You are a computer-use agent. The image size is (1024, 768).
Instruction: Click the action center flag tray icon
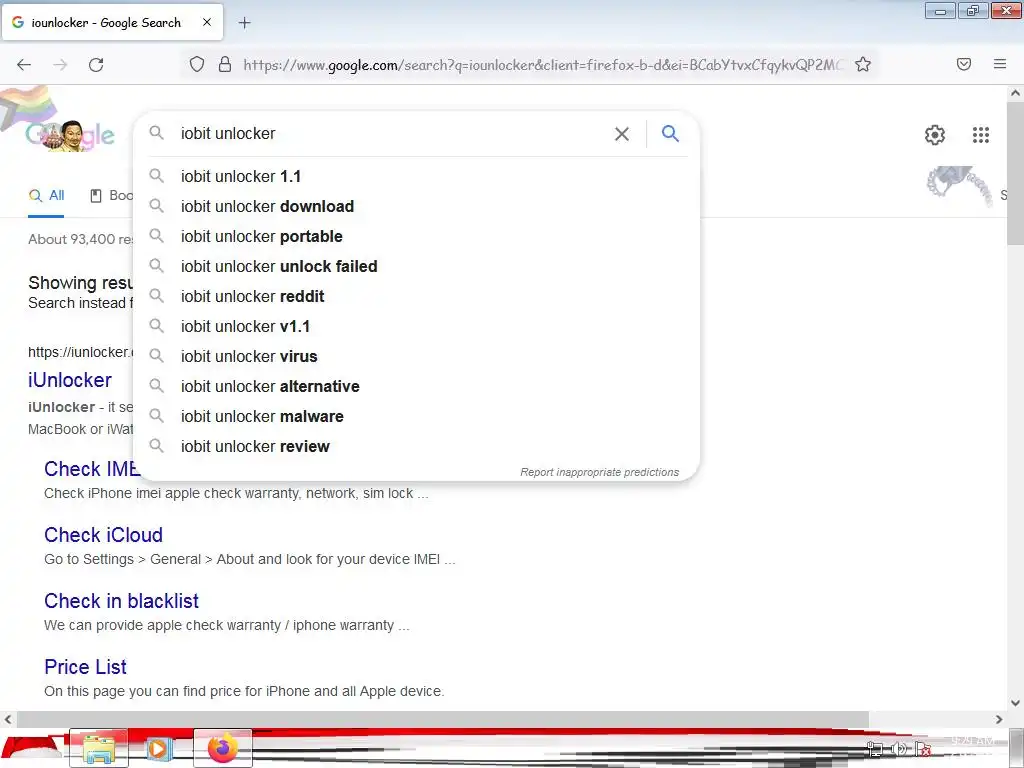[x=922, y=749]
